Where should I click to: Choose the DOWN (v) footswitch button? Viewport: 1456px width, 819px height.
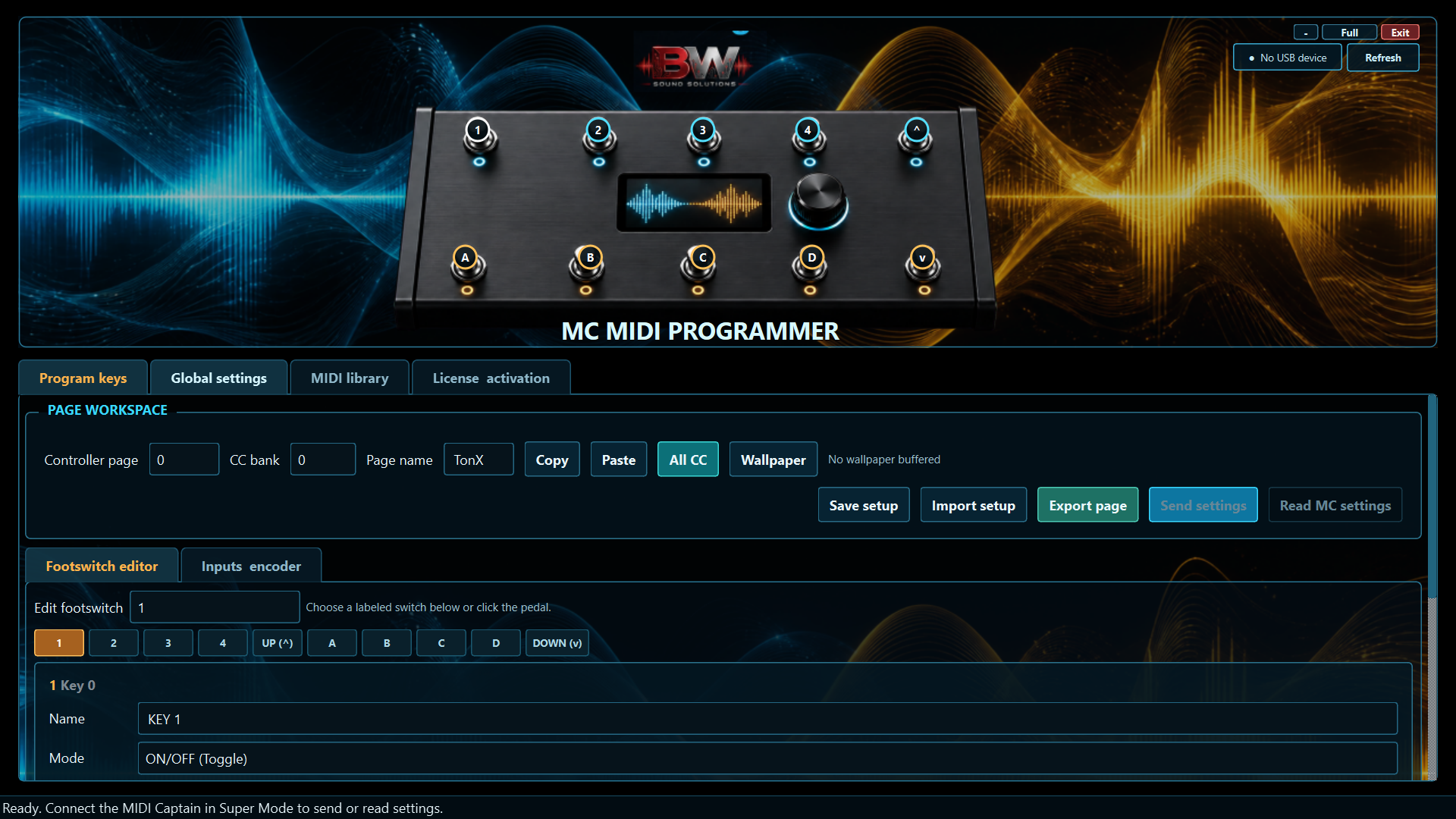(557, 643)
